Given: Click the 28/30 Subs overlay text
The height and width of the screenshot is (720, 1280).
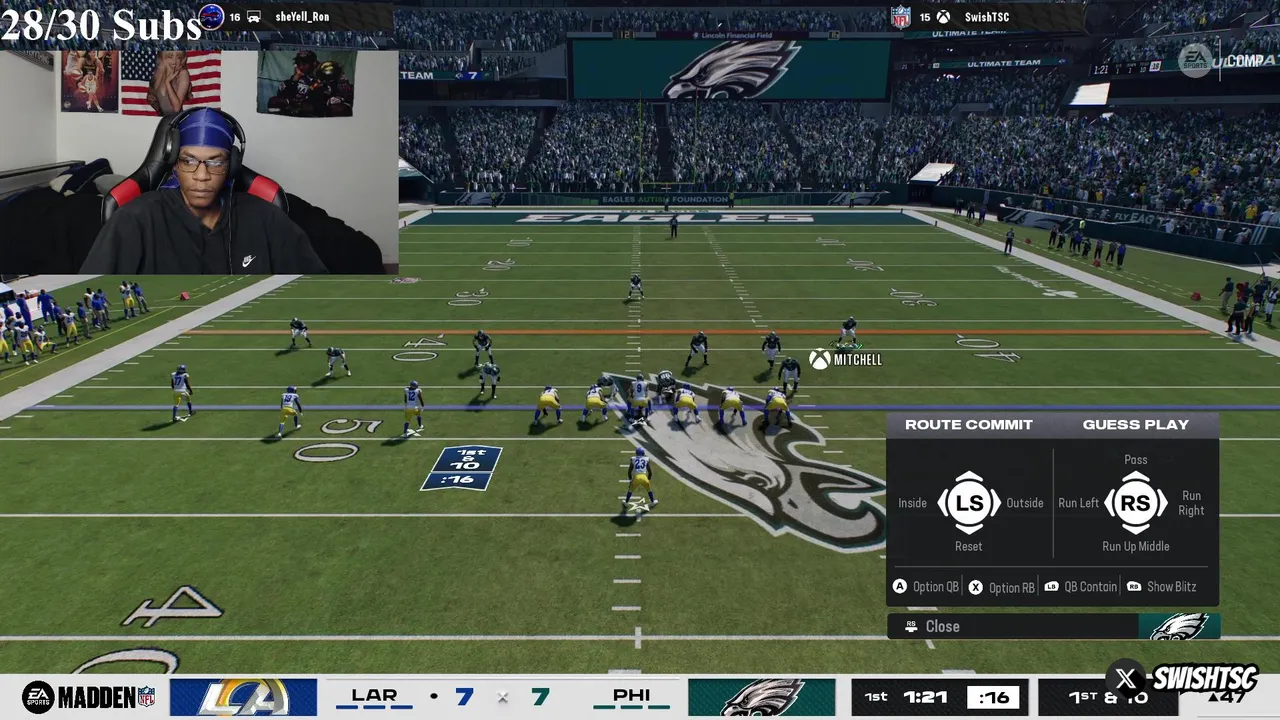Looking at the screenshot, I should coord(101,25).
